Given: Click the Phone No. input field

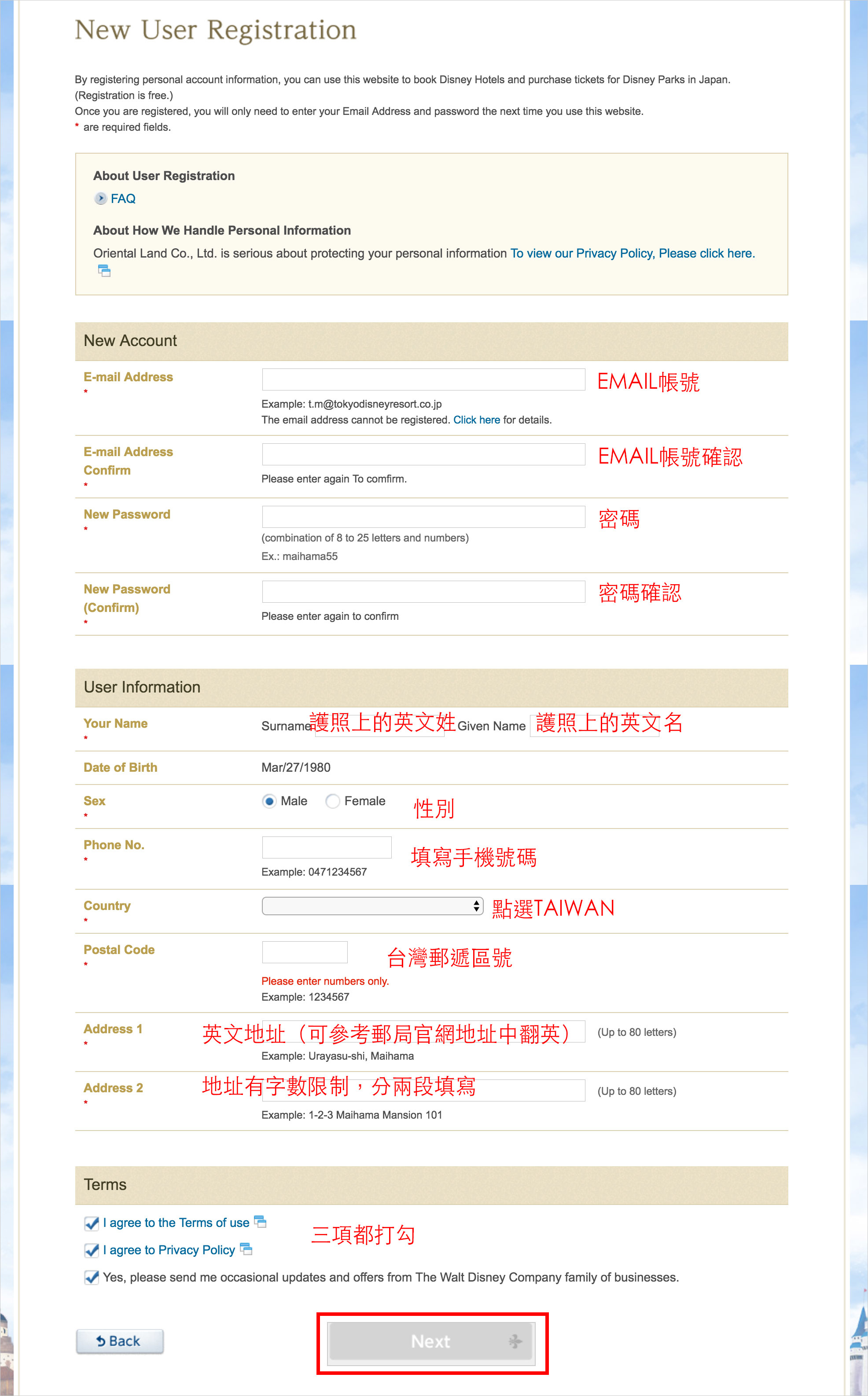Looking at the screenshot, I should [327, 847].
